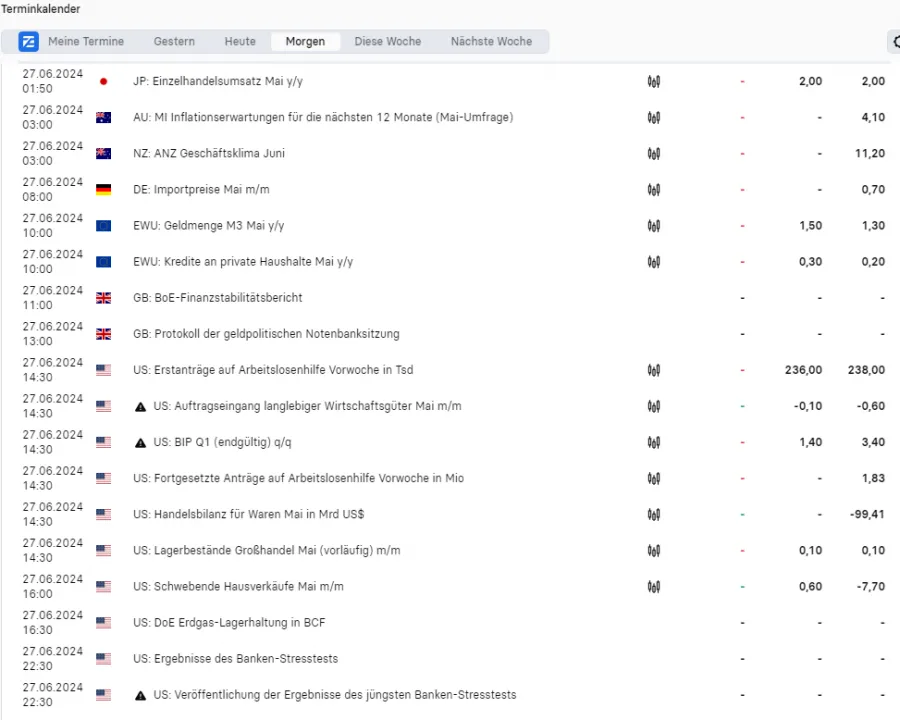Click the blue calendar logo icon

(29, 42)
